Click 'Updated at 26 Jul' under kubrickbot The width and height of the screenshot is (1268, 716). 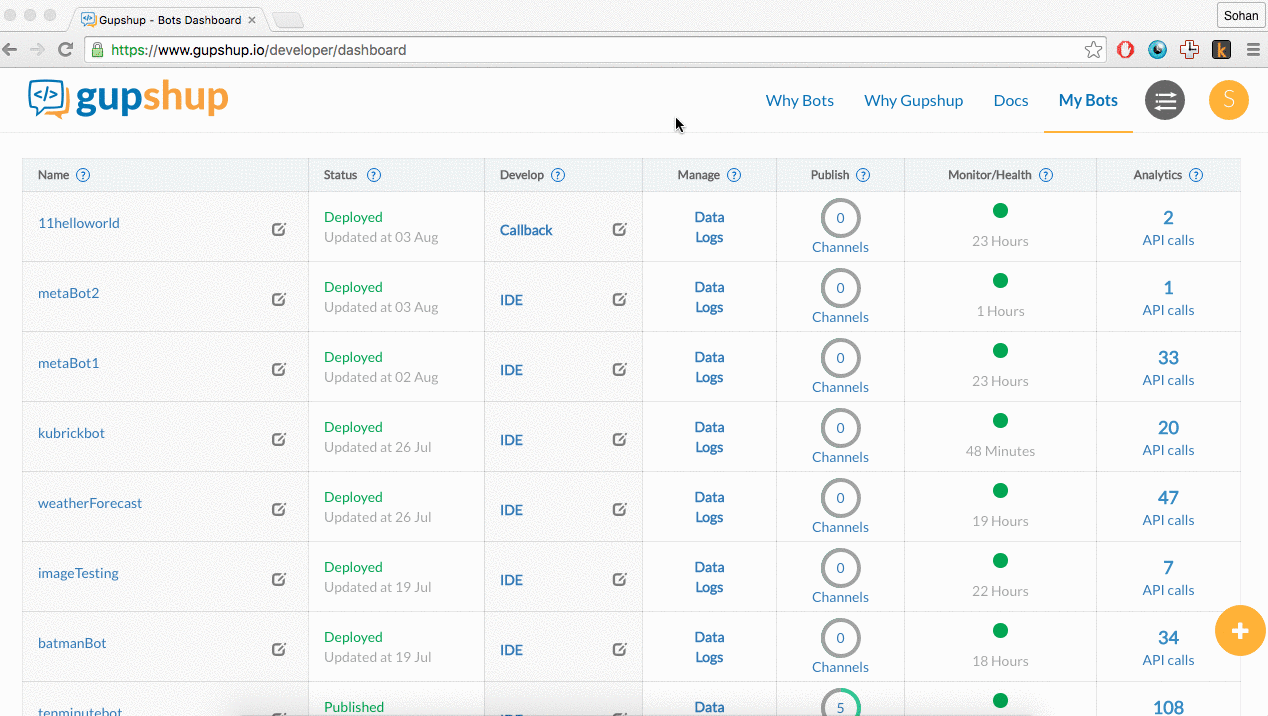(x=378, y=447)
